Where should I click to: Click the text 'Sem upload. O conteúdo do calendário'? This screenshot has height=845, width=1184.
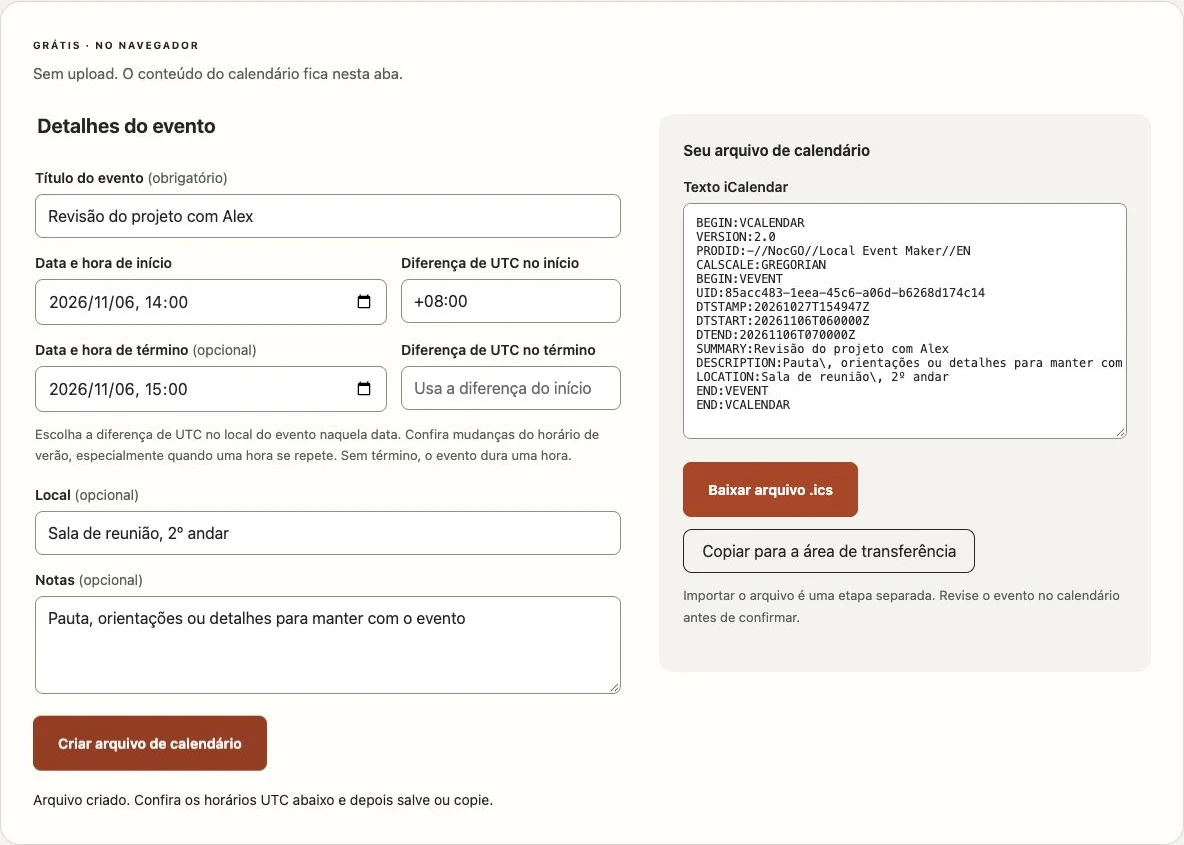tap(217, 74)
